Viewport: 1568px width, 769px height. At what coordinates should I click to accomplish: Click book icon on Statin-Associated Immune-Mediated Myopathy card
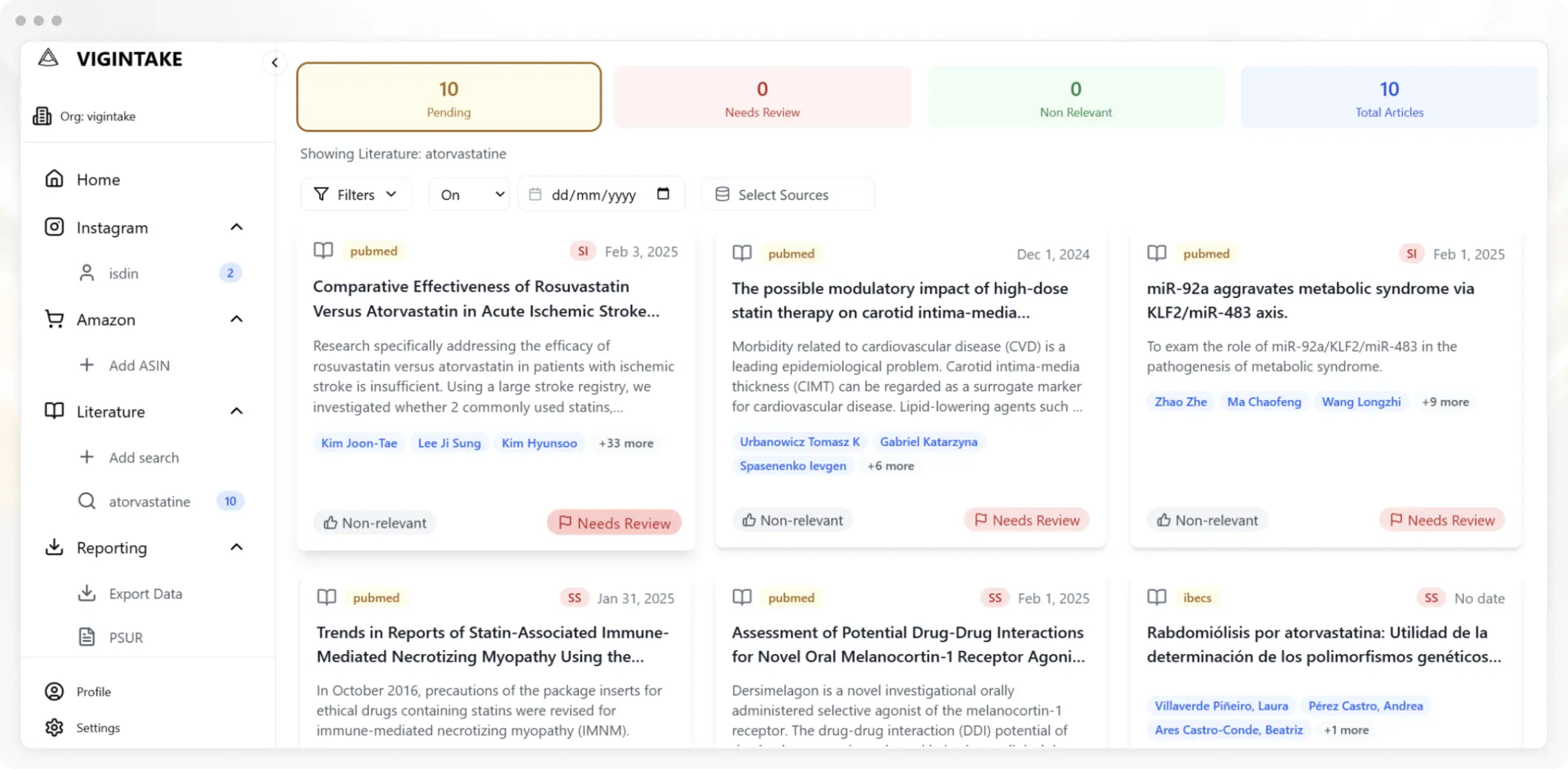tap(327, 597)
